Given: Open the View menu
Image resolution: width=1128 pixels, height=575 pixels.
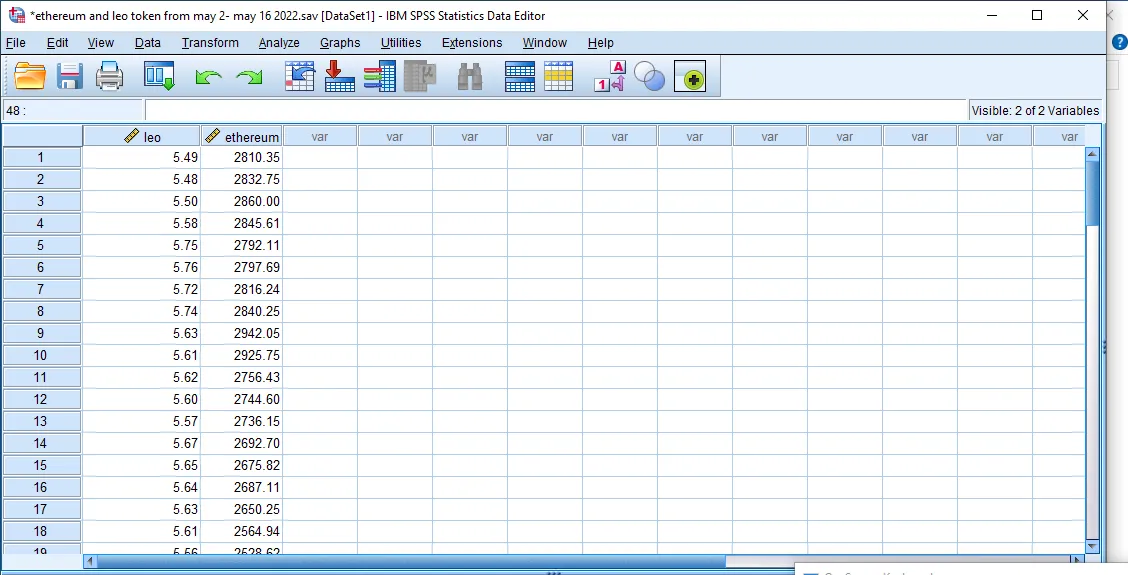Looking at the screenshot, I should 101,43.
